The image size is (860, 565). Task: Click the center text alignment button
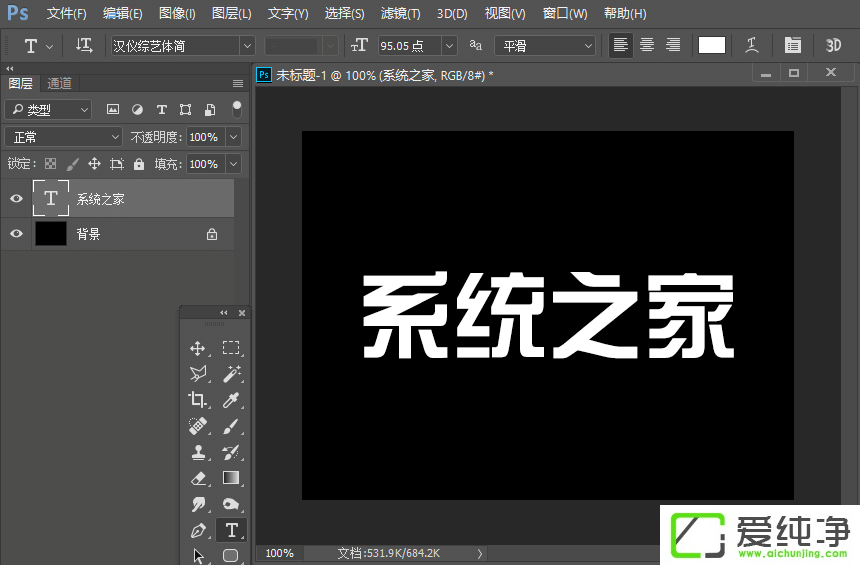tap(647, 45)
